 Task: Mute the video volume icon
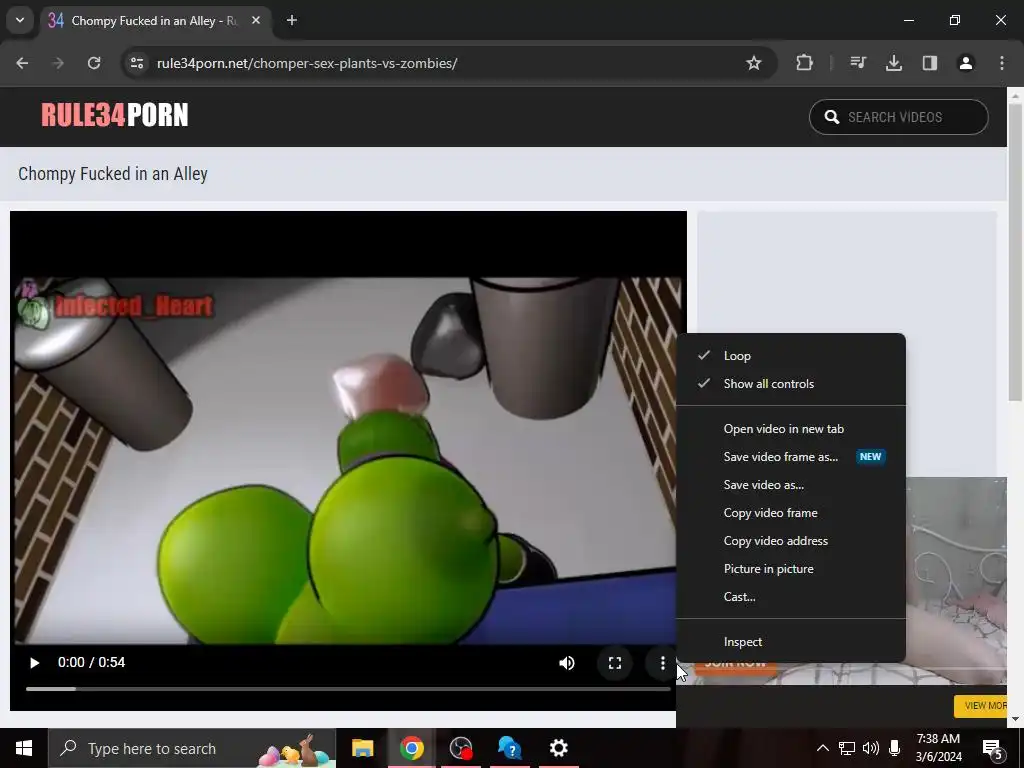567,663
